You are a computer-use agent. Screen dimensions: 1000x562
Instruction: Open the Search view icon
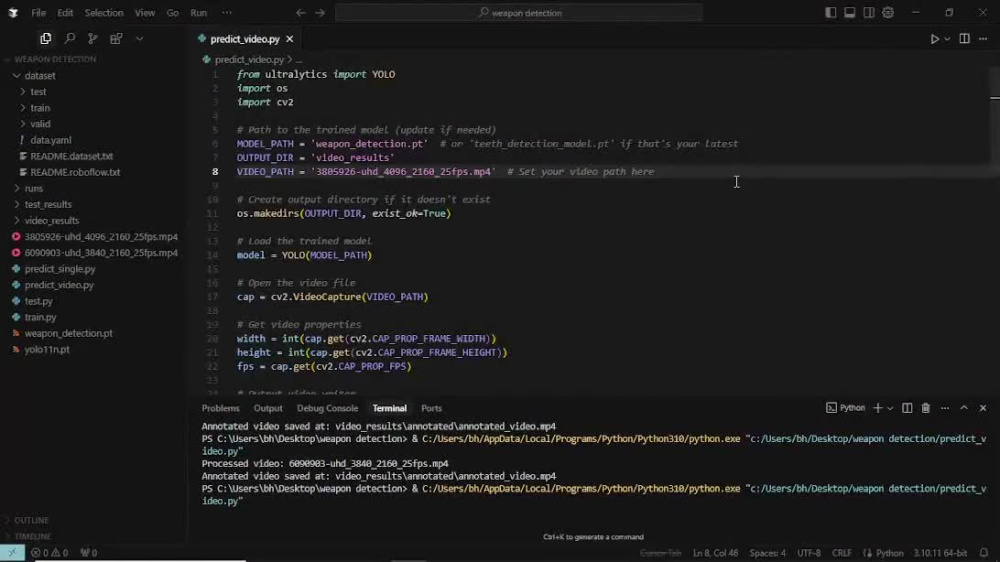click(x=70, y=39)
